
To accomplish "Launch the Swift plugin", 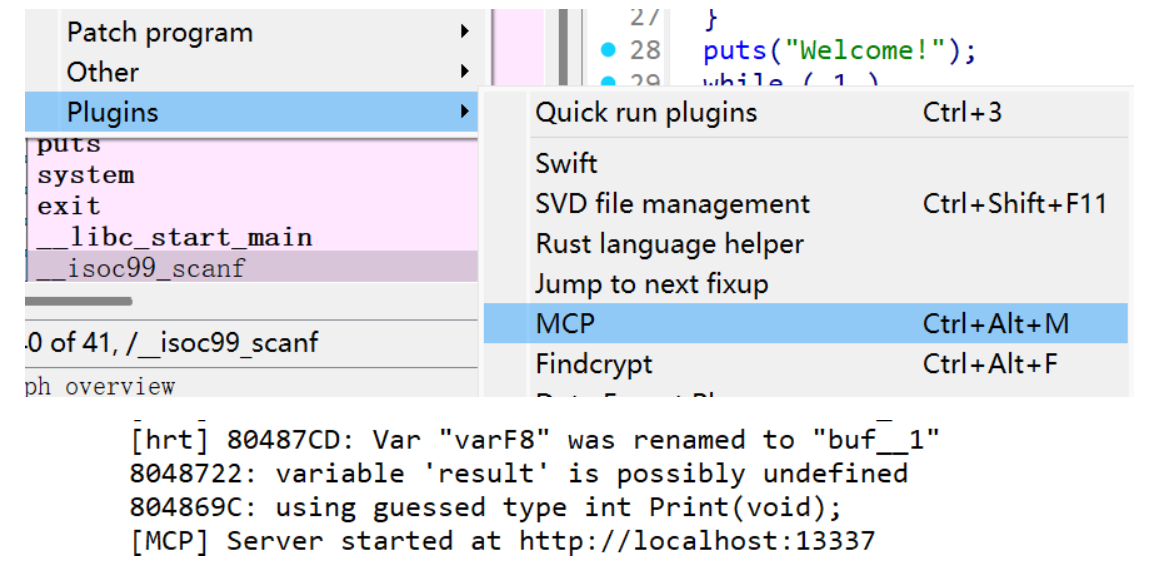I will tap(566, 163).
